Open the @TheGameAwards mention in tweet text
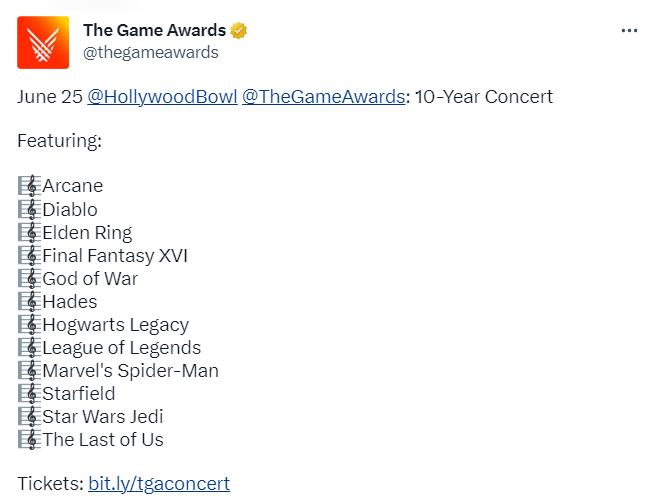Viewport: 653px width, 502px height. [323, 97]
